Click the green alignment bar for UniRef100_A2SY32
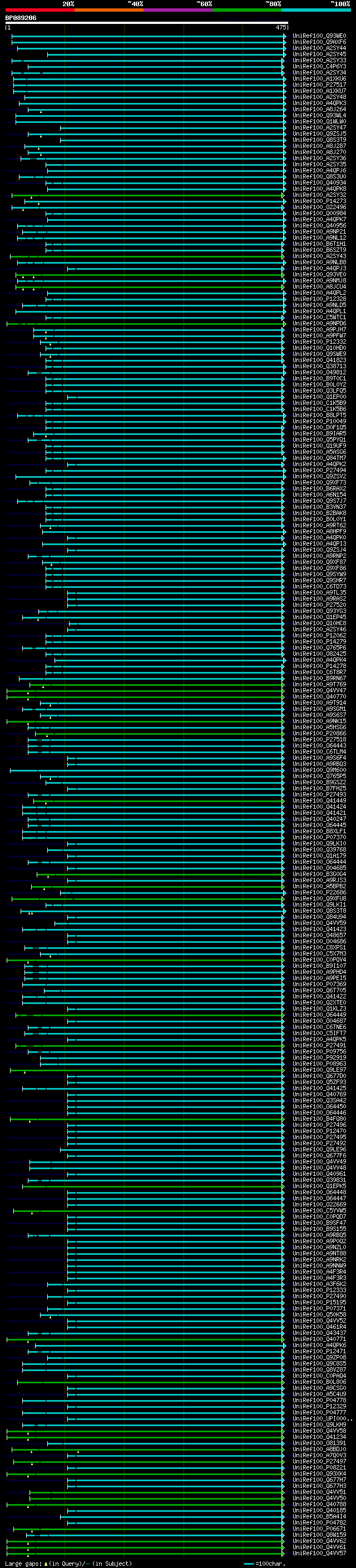The height and width of the screenshot is (1568, 356). [148, 195]
